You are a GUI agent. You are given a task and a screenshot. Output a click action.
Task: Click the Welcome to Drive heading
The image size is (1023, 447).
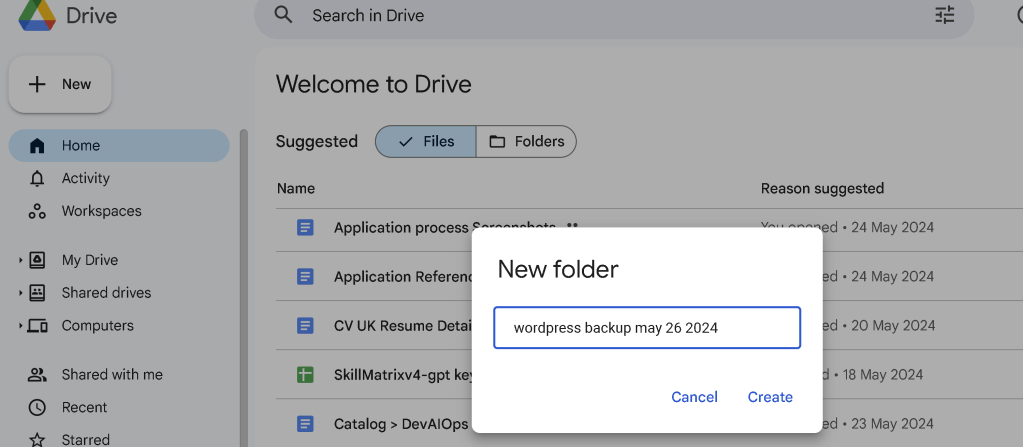coord(373,84)
